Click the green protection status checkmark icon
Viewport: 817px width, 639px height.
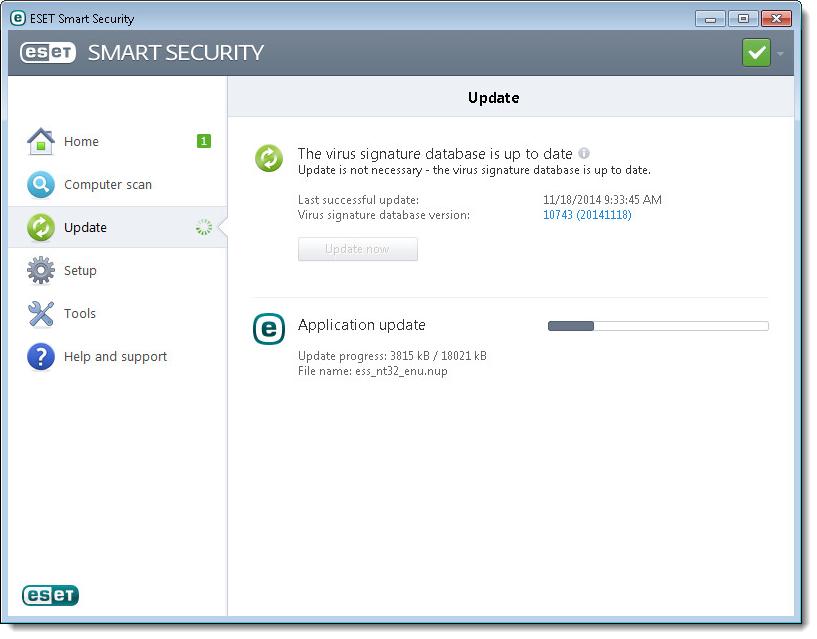(x=756, y=53)
